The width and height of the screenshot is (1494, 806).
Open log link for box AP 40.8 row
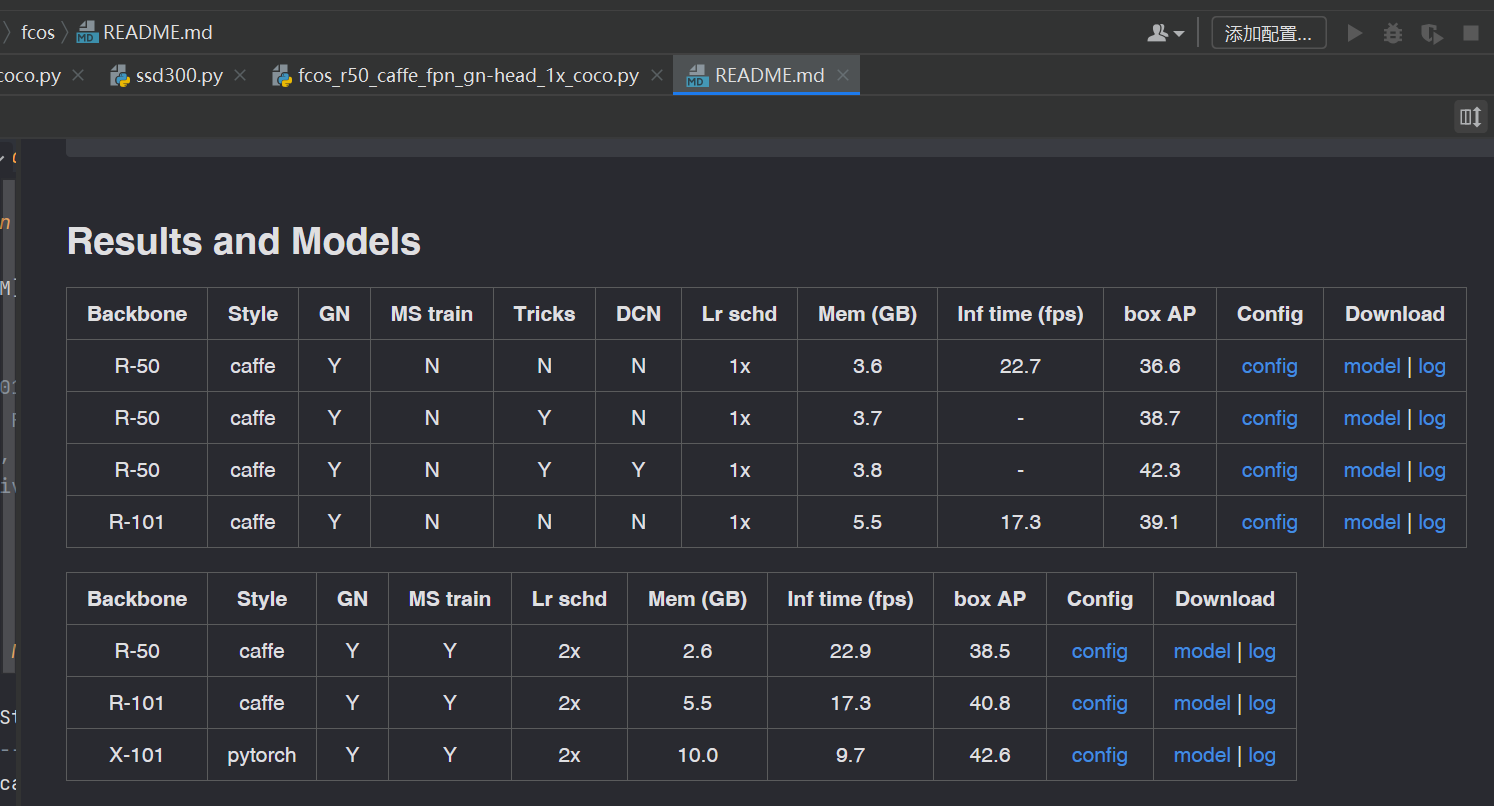1262,703
